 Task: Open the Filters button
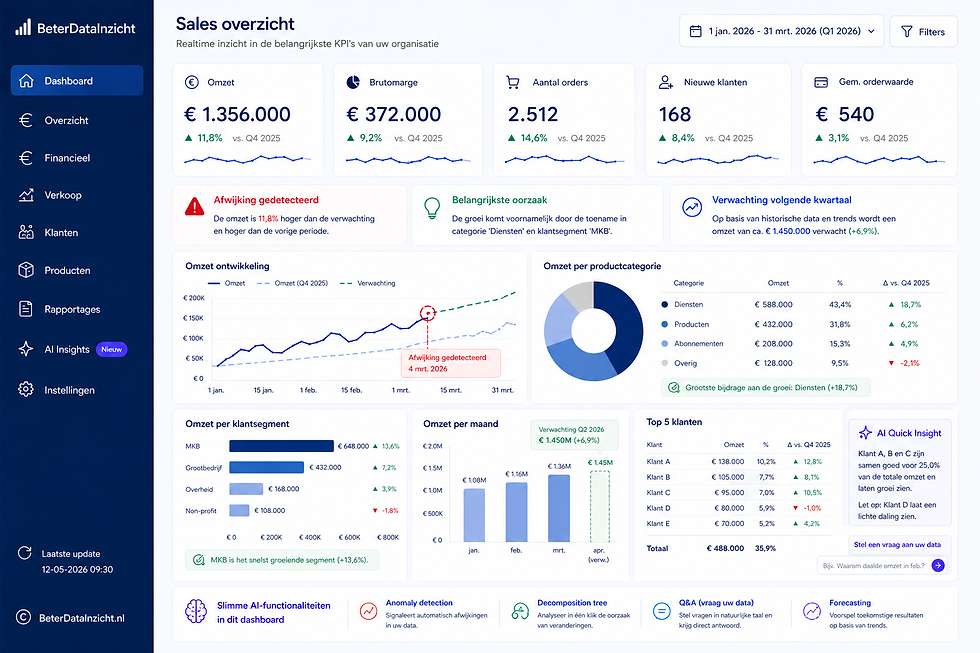[x=923, y=31]
